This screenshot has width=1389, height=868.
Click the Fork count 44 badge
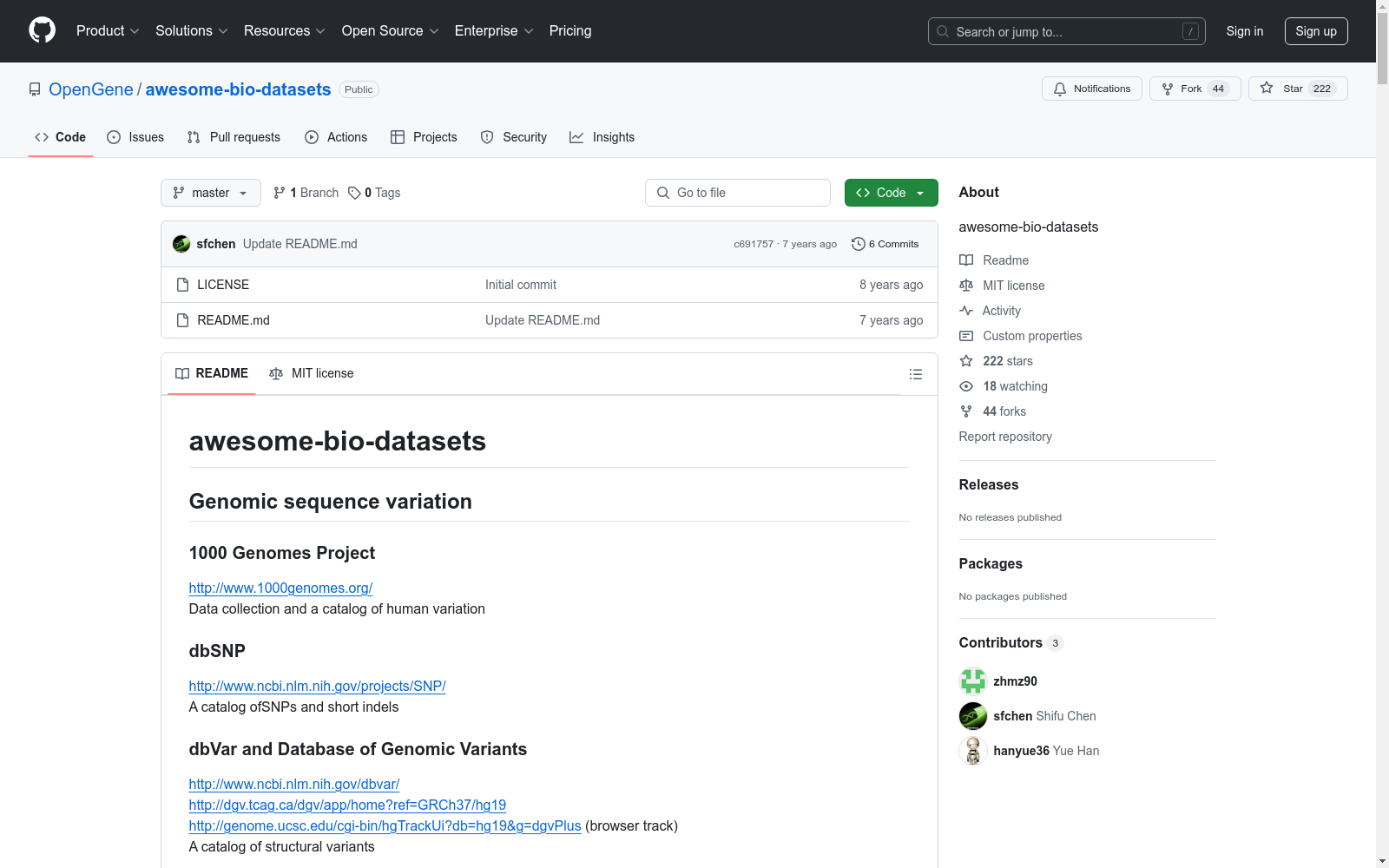pyautogui.click(x=1218, y=89)
